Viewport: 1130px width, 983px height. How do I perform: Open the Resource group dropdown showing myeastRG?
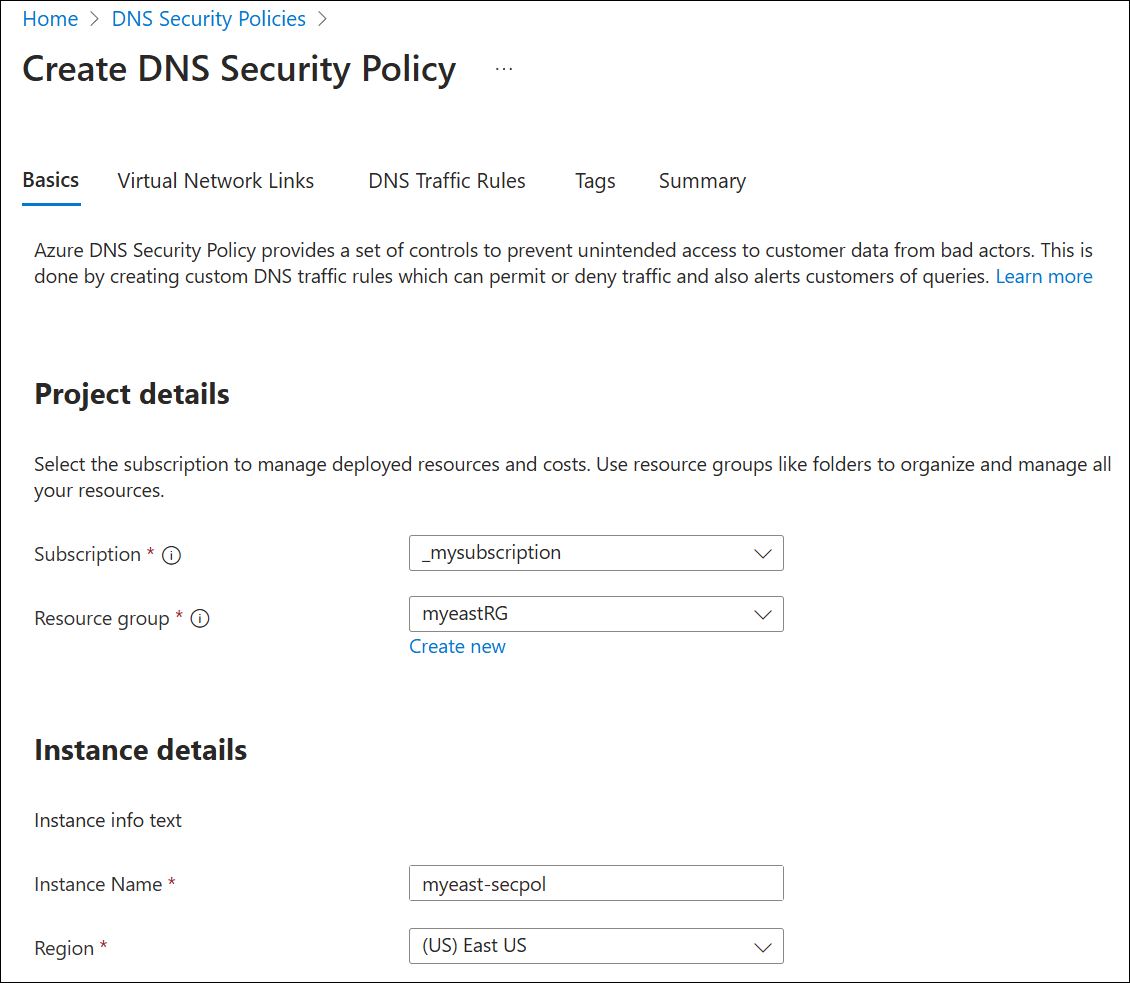coord(596,614)
